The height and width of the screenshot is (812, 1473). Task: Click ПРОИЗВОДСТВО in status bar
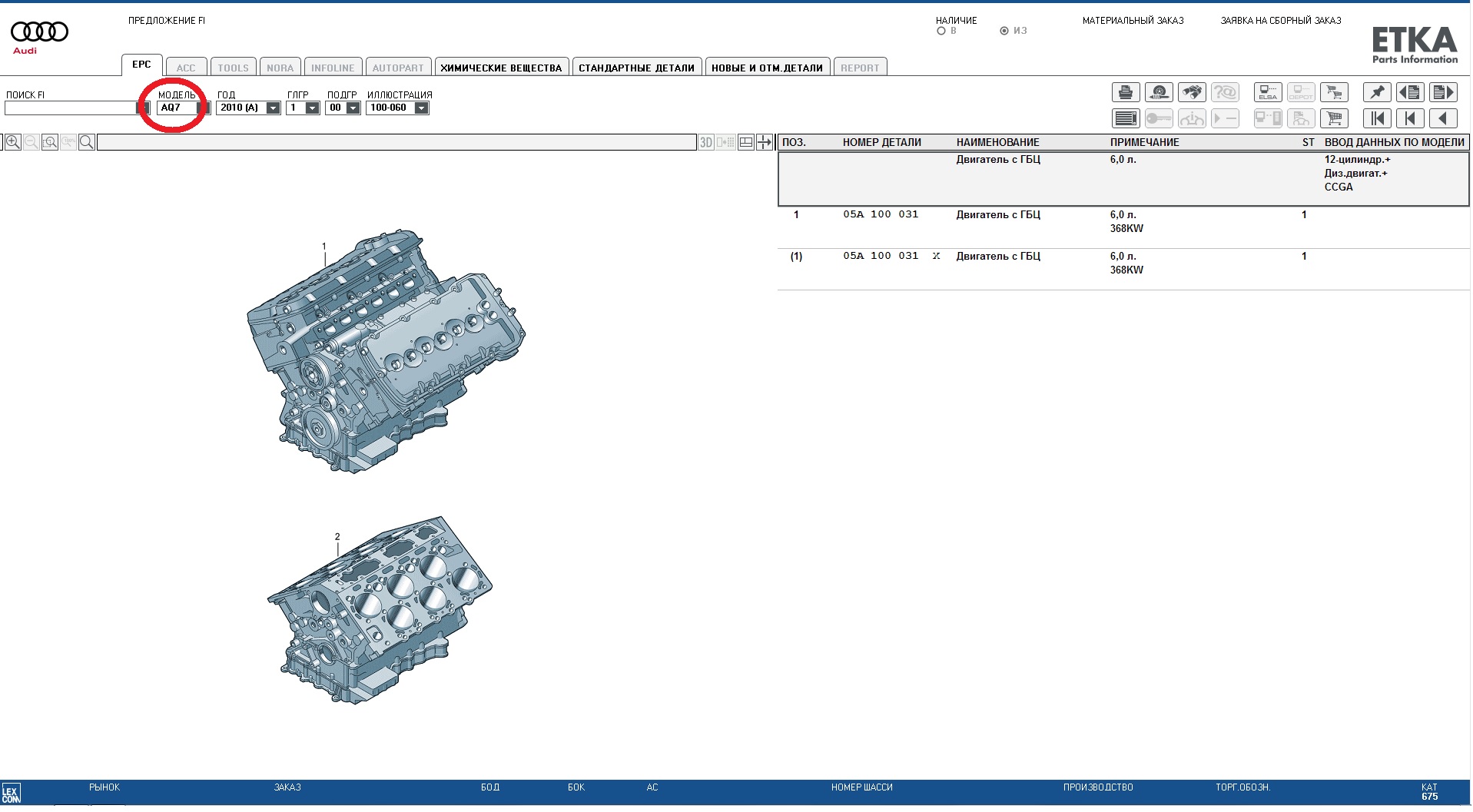[x=1098, y=787]
